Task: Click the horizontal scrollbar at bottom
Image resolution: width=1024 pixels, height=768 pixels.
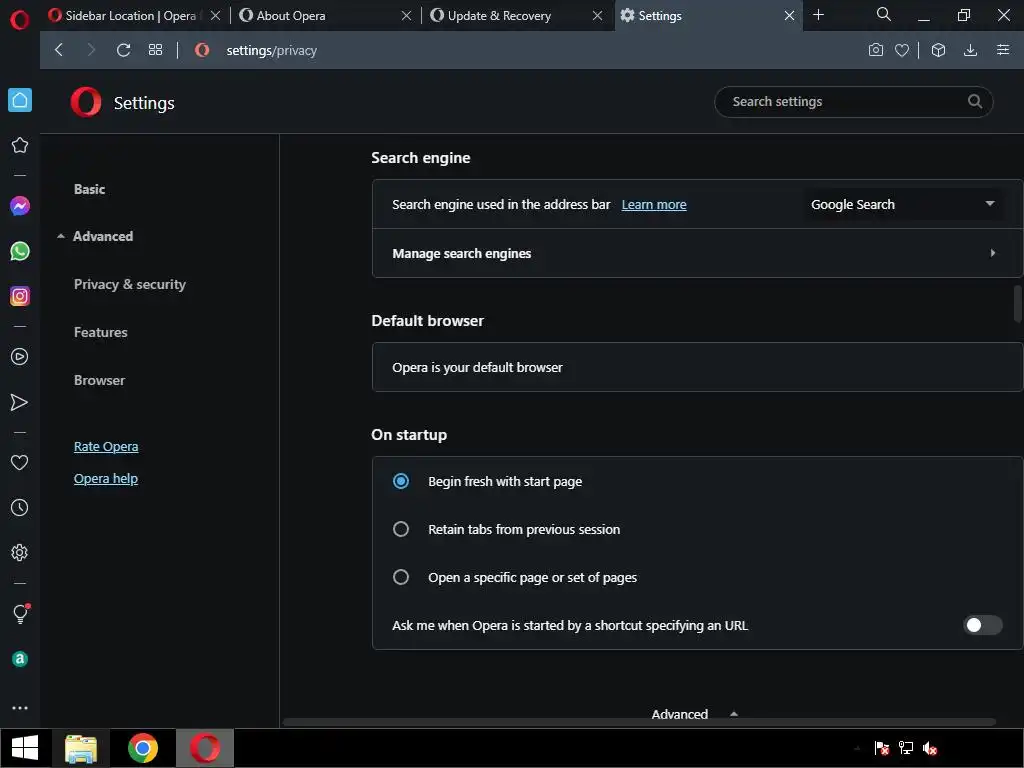Action: point(639,722)
